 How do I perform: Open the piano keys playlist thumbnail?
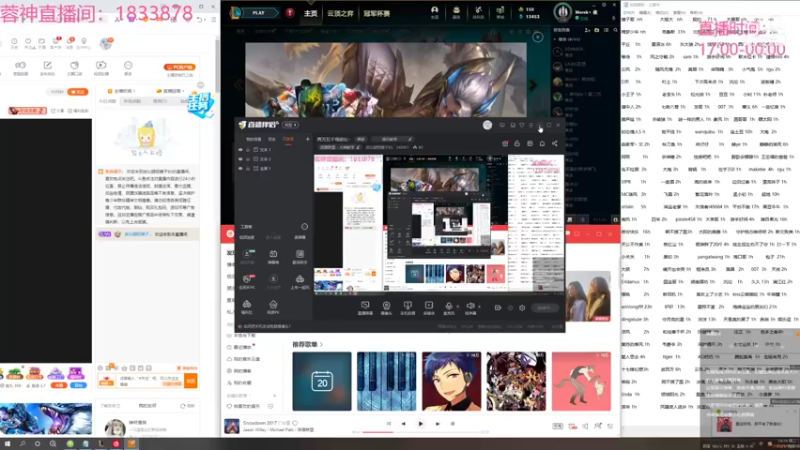point(386,381)
